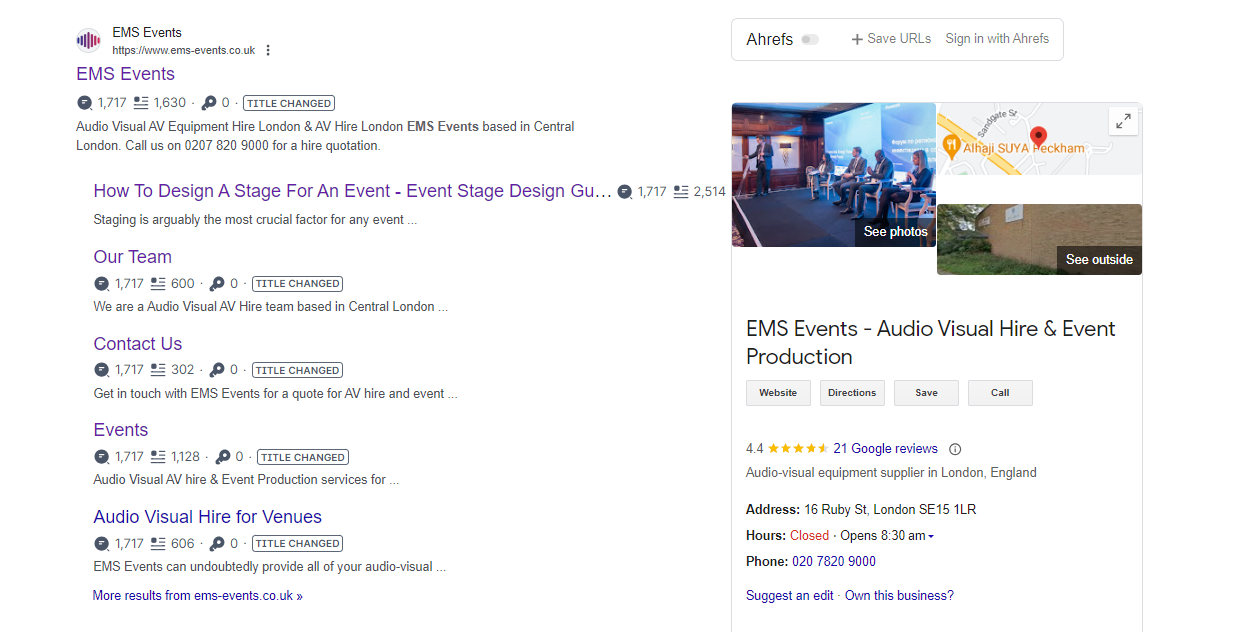Click word count icon showing 606
The image size is (1241, 632).
[158, 544]
